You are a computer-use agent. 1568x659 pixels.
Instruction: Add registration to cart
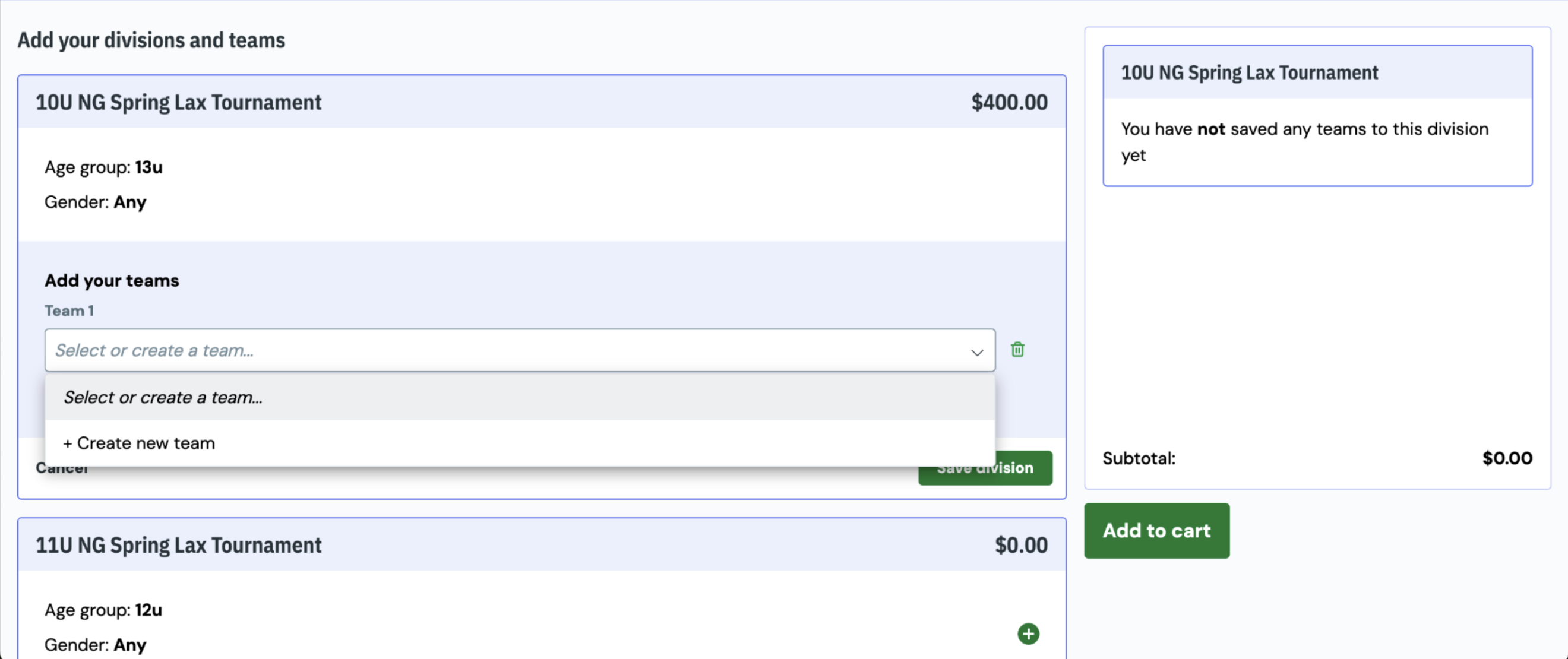(x=1156, y=530)
